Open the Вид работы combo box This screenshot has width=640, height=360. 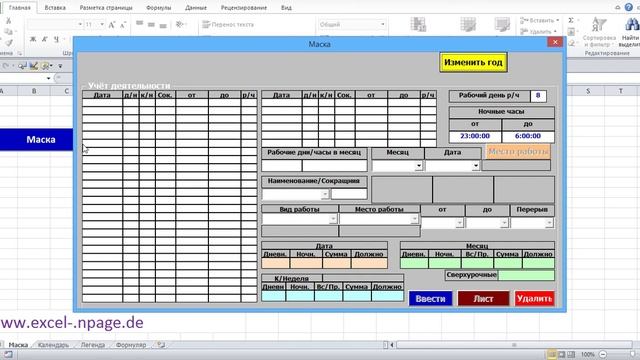[333, 219]
